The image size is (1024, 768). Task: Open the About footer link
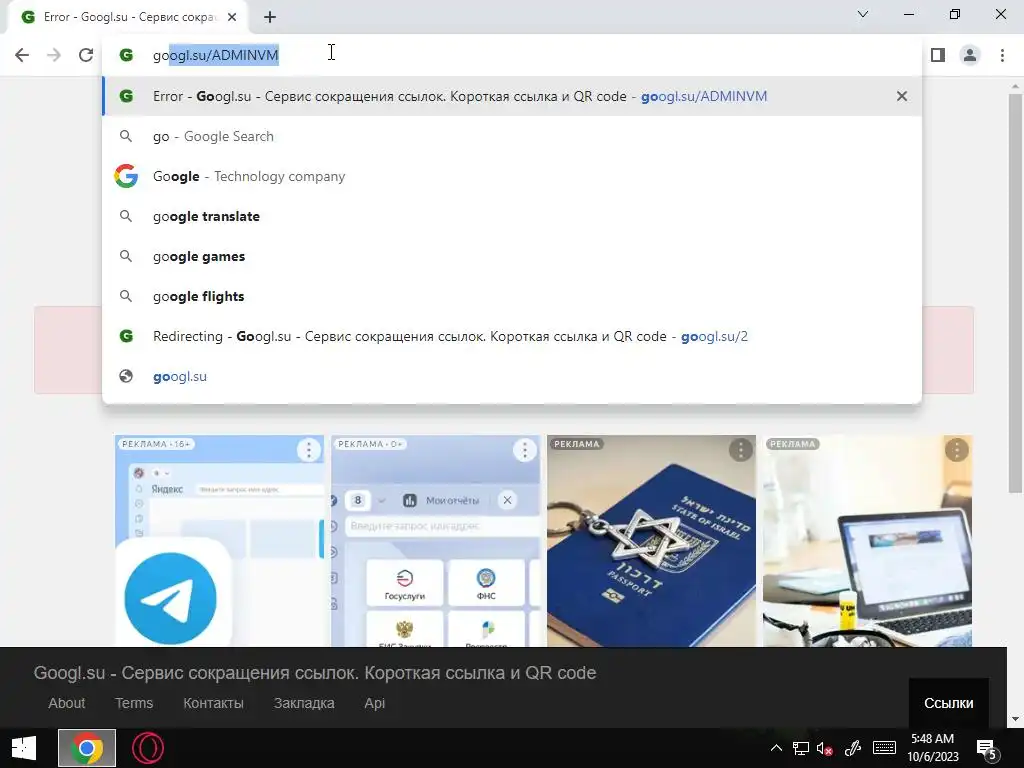[67, 703]
